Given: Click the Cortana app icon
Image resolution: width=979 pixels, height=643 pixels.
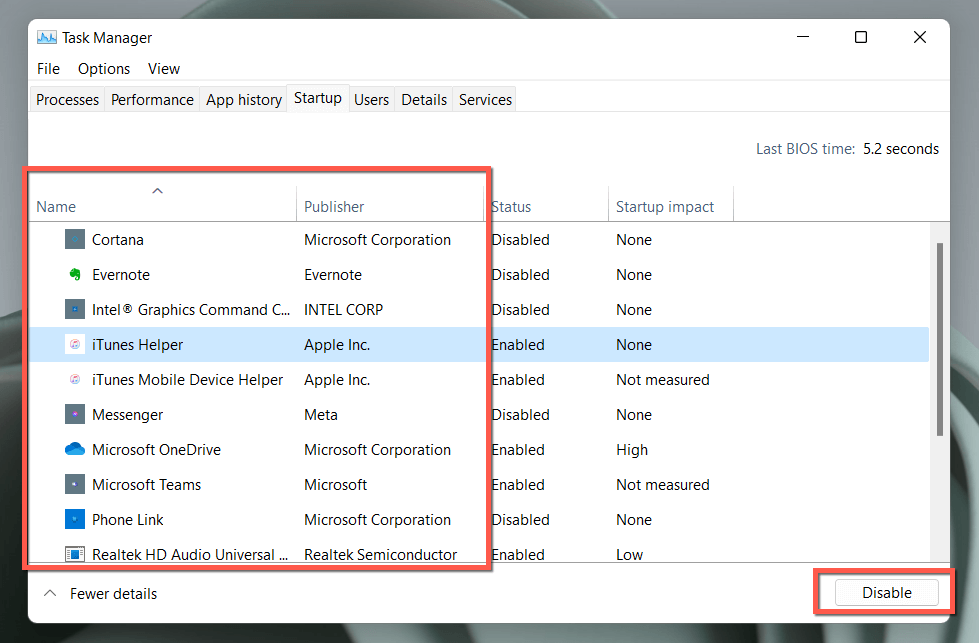Looking at the screenshot, I should pyautogui.click(x=75, y=240).
